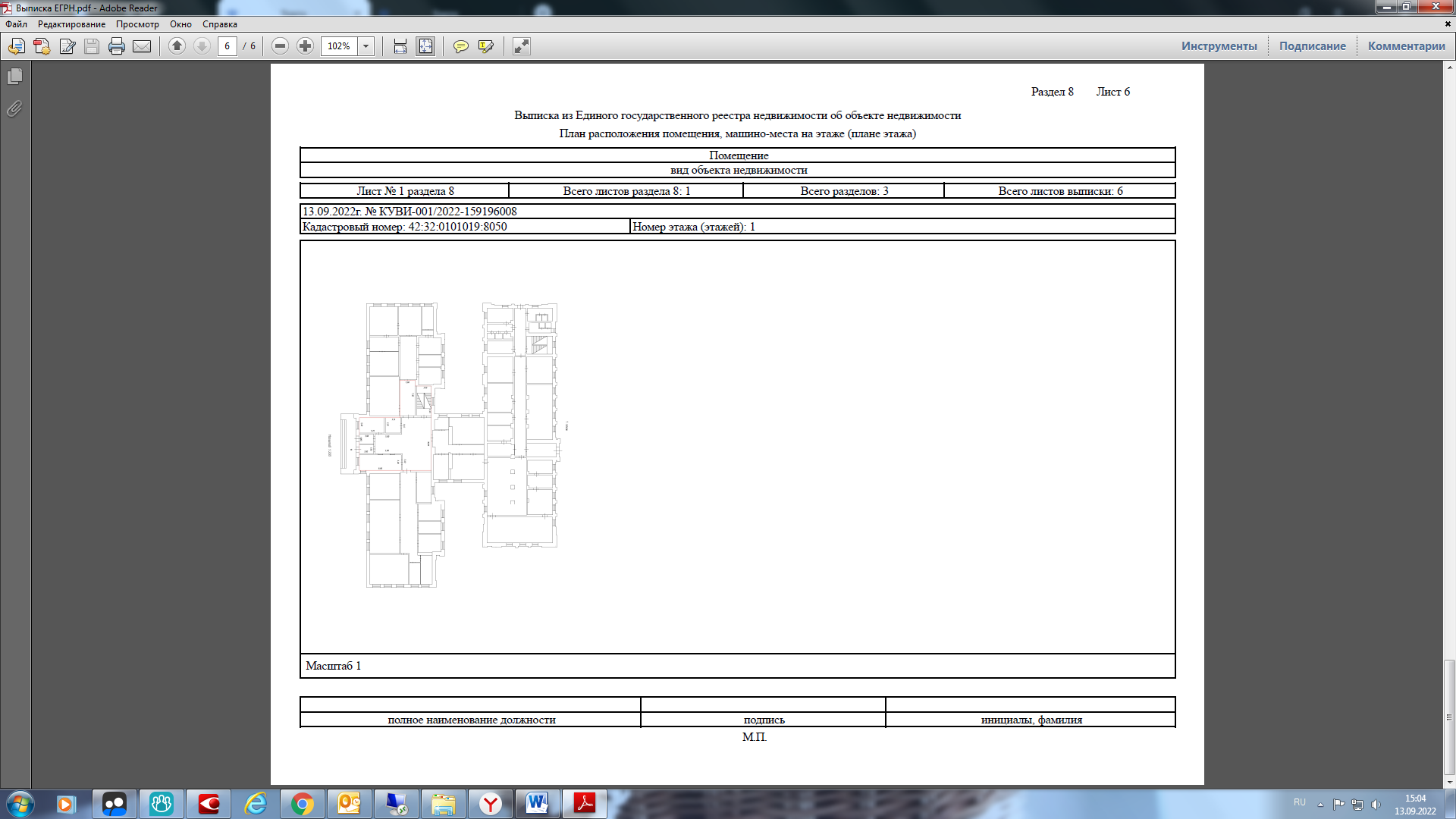Open Google Chrome from taskbar
Image resolution: width=1456 pixels, height=819 pixels.
(302, 804)
